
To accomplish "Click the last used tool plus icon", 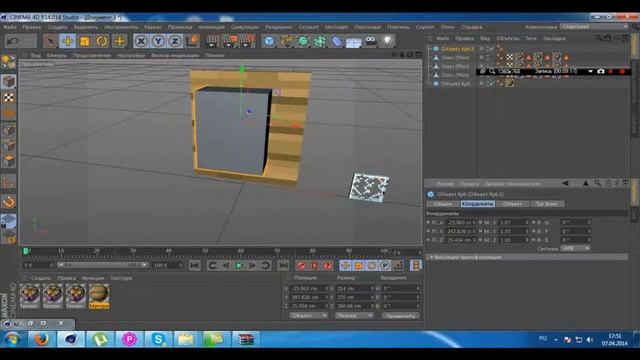I will [x=119, y=41].
